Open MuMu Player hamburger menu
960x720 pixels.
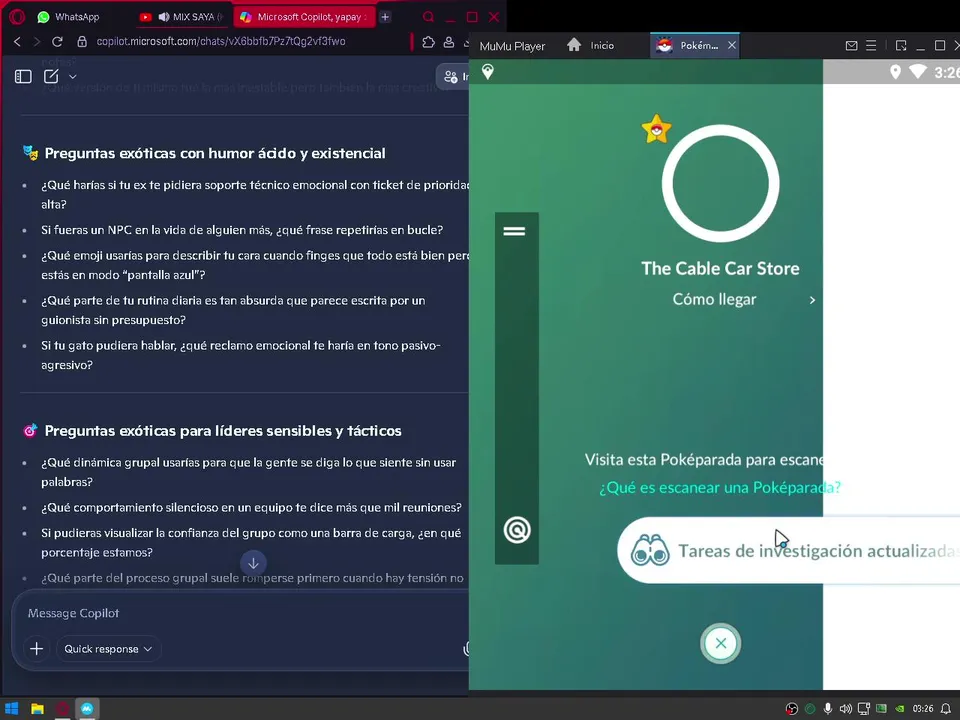(x=871, y=45)
